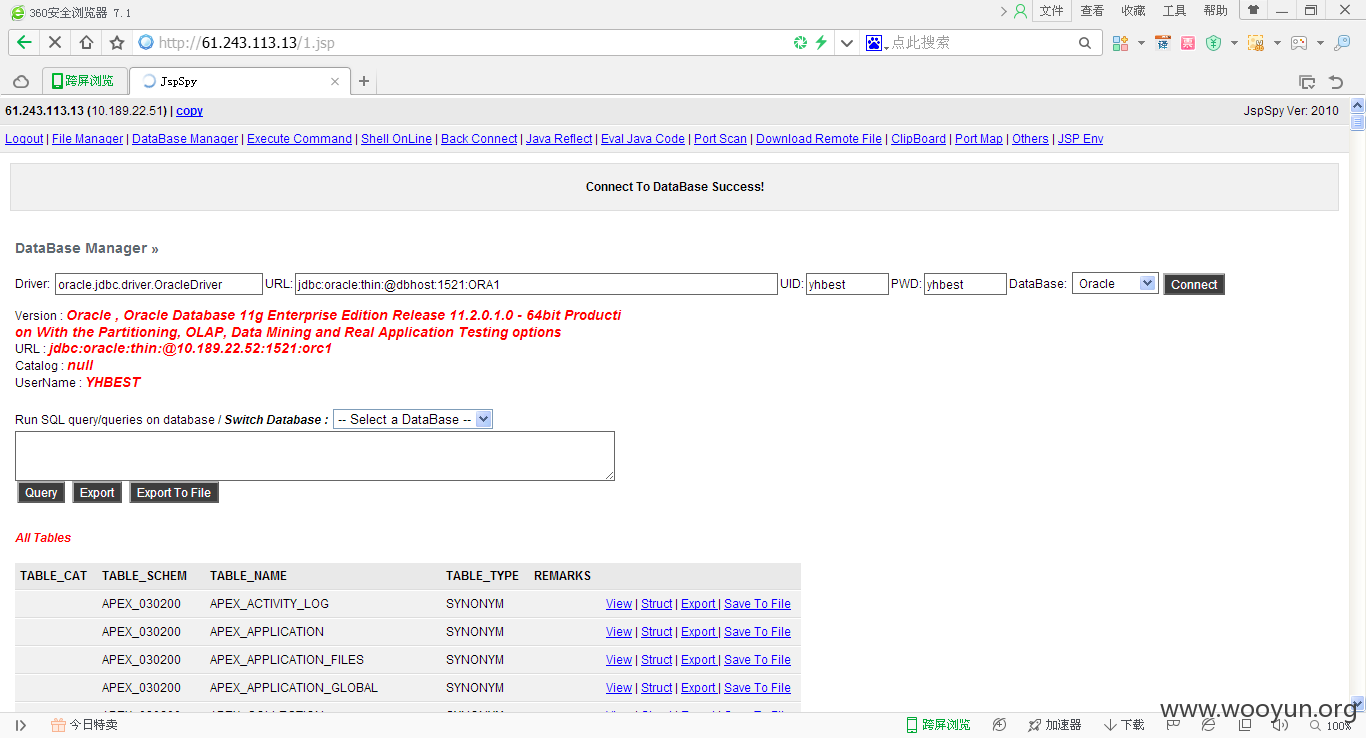Open the 帮助 menu

coord(1215,10)
